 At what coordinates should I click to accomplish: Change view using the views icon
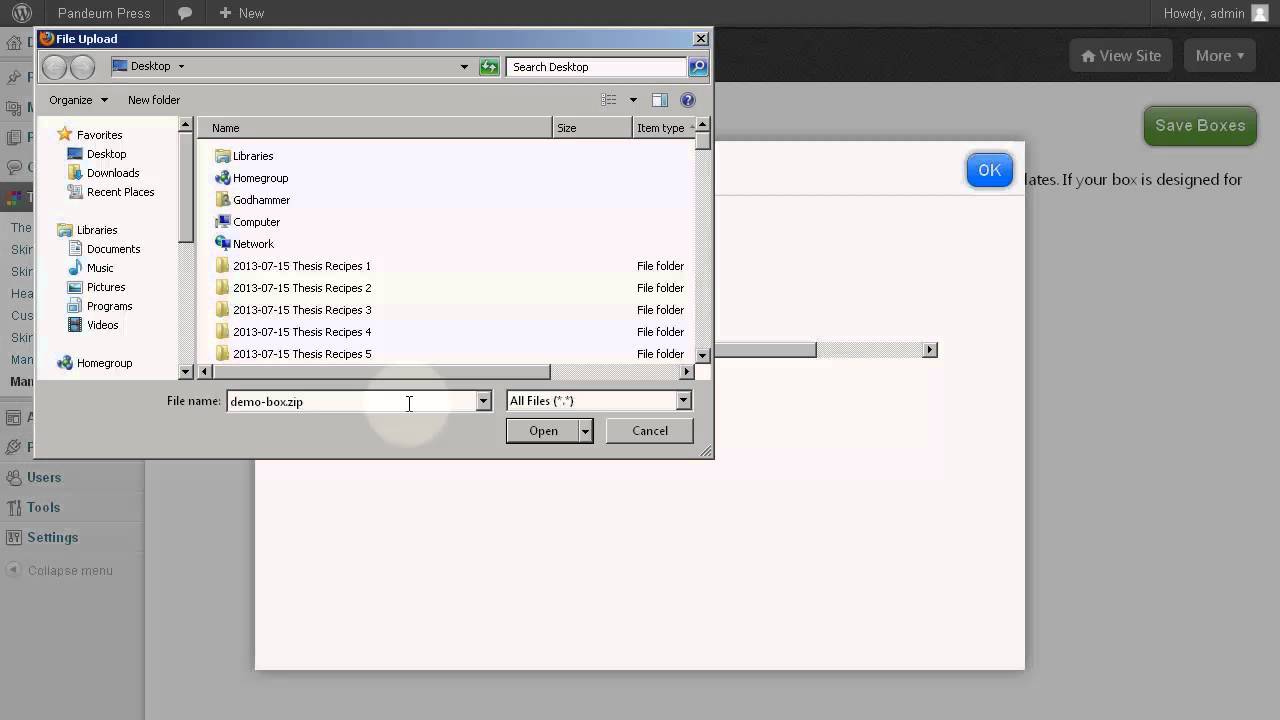609,100
